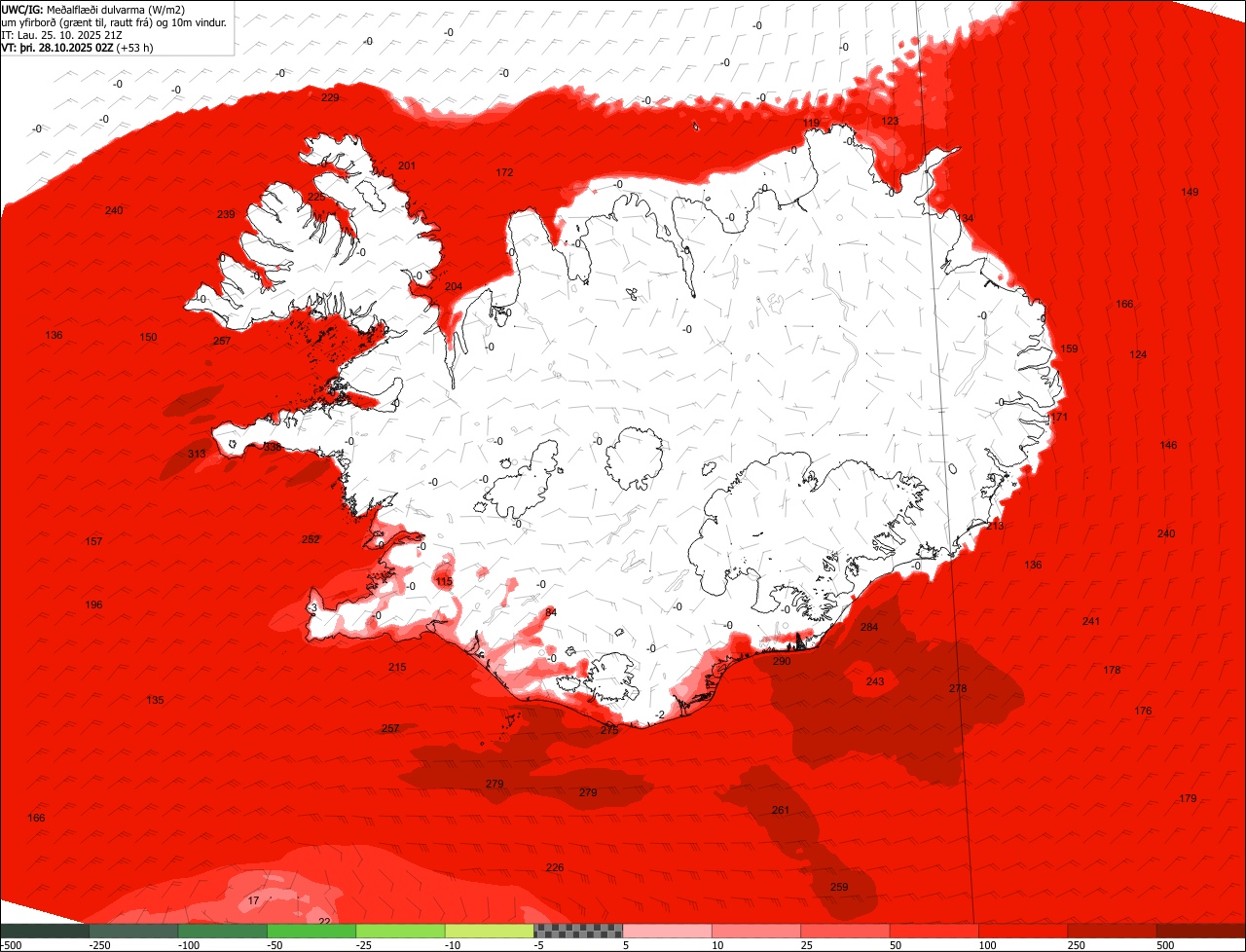Click the 'IT: Lau. 25. 10. 2025 21Z' line

62,34
